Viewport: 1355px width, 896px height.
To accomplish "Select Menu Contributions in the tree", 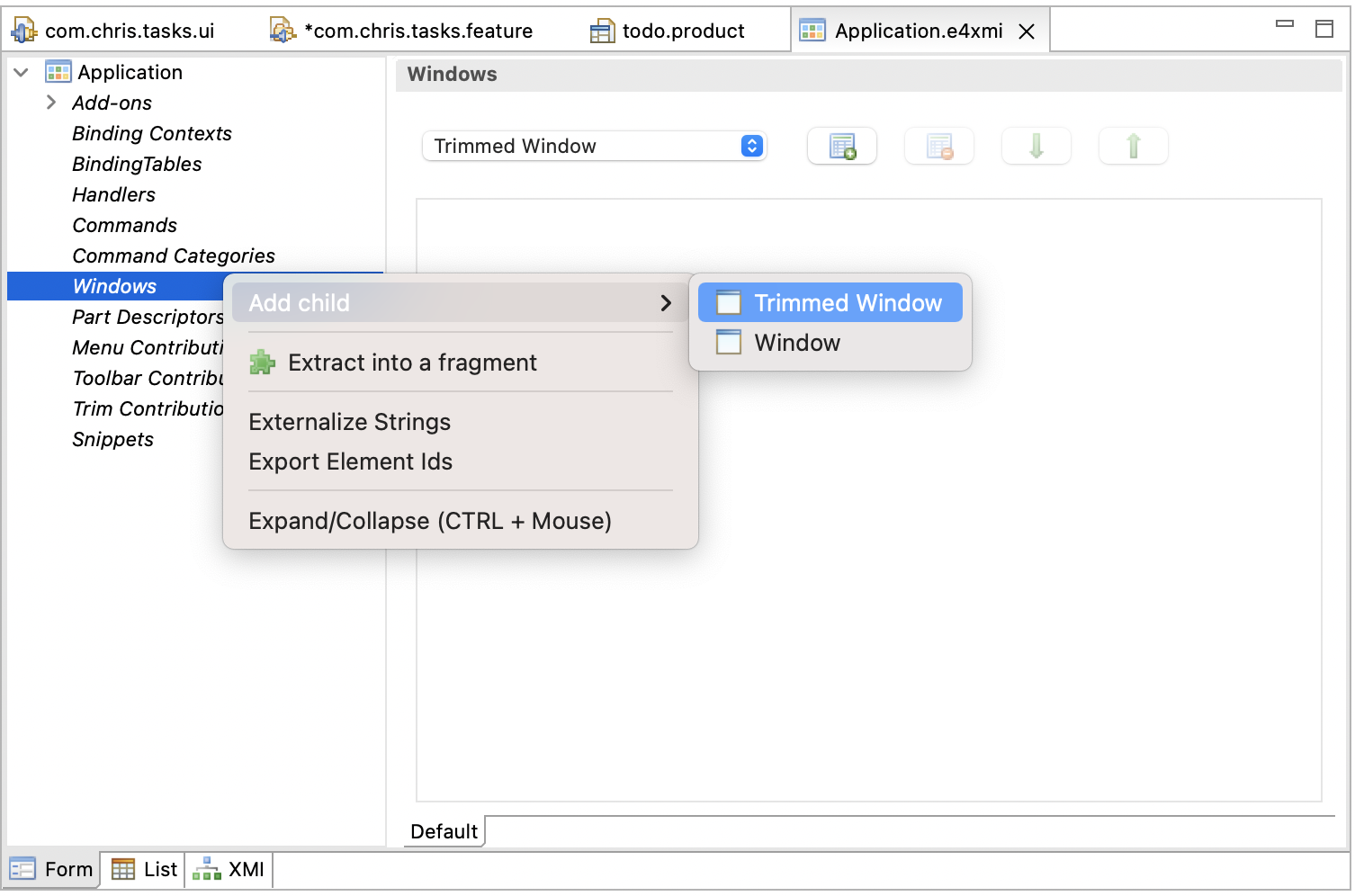I will 148,347.
